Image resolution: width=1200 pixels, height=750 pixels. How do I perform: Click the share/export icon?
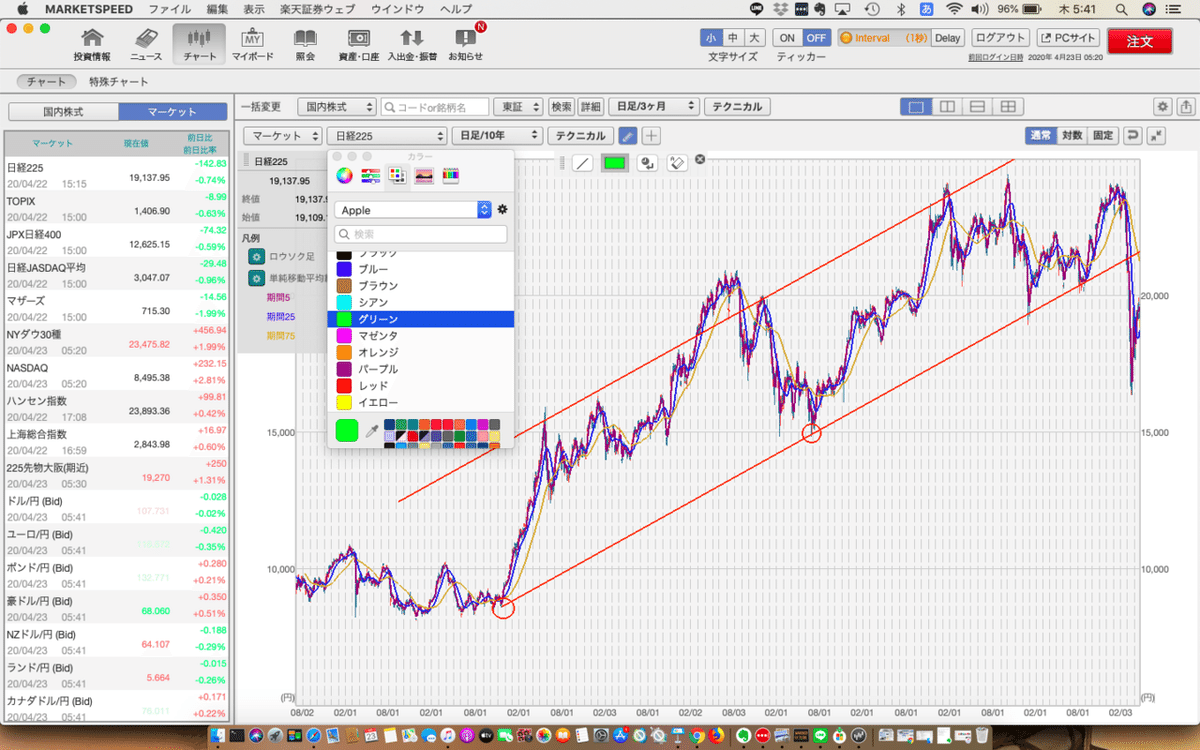coord(1186,106)
